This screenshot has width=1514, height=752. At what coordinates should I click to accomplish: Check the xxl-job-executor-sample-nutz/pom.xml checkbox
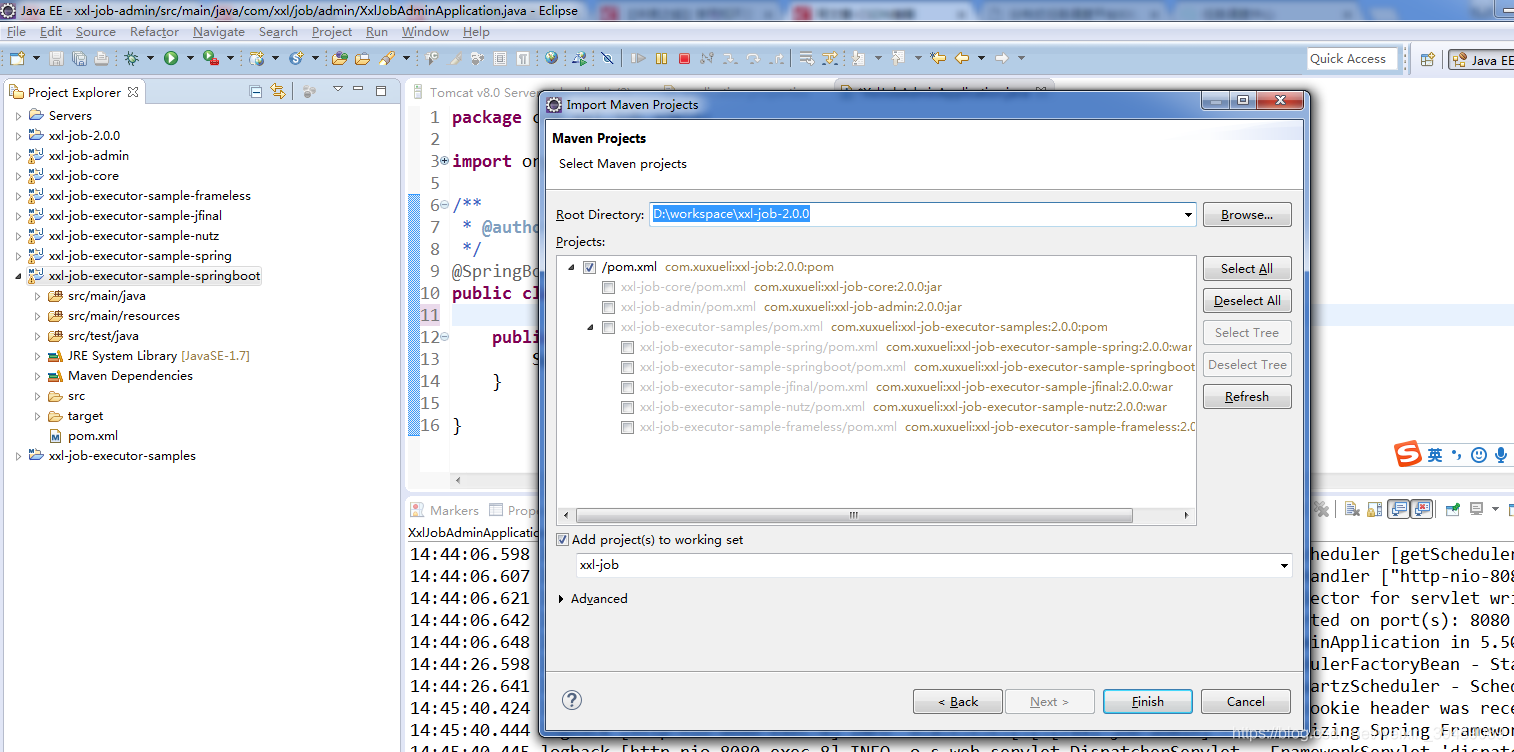coord(627,407)
